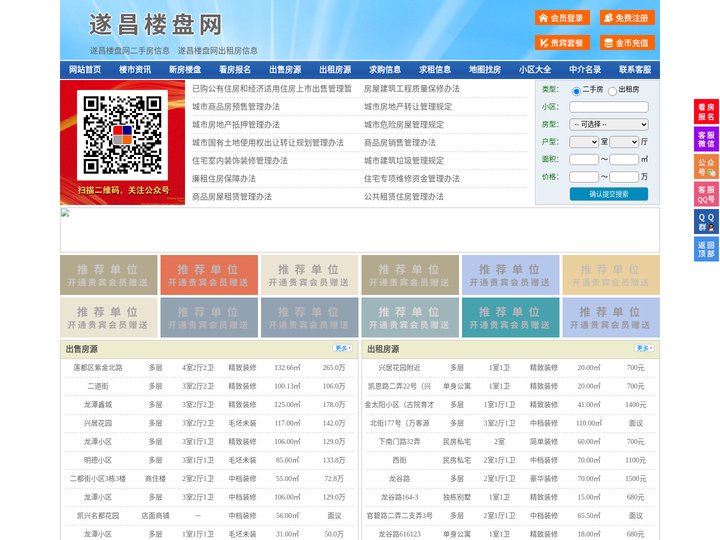Image resolution: width=720 pixels, height=540 pixels.
Task: Open 新房楼盘 navigation item
Action: coord(185,70)
